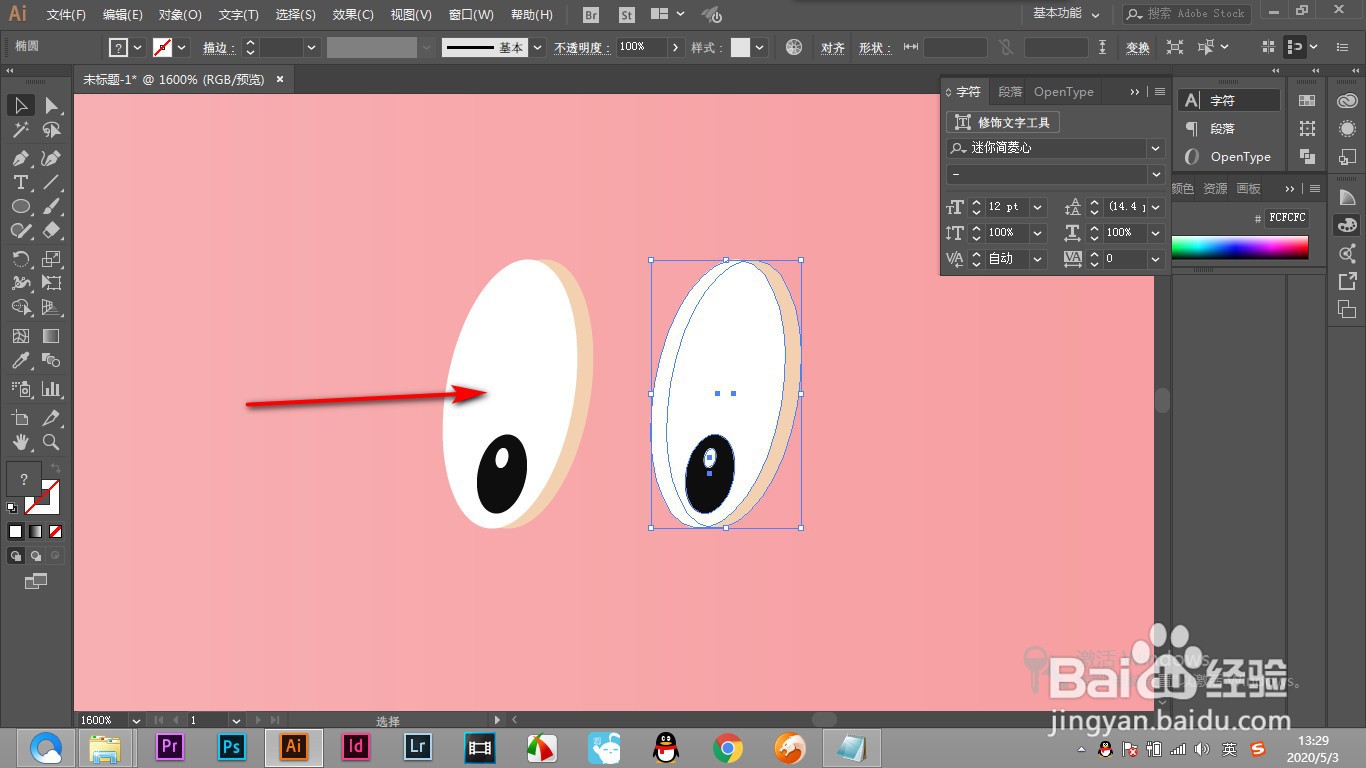Select the Artboard tool
The image size is (1366, 768).
(x=20, y=418)
